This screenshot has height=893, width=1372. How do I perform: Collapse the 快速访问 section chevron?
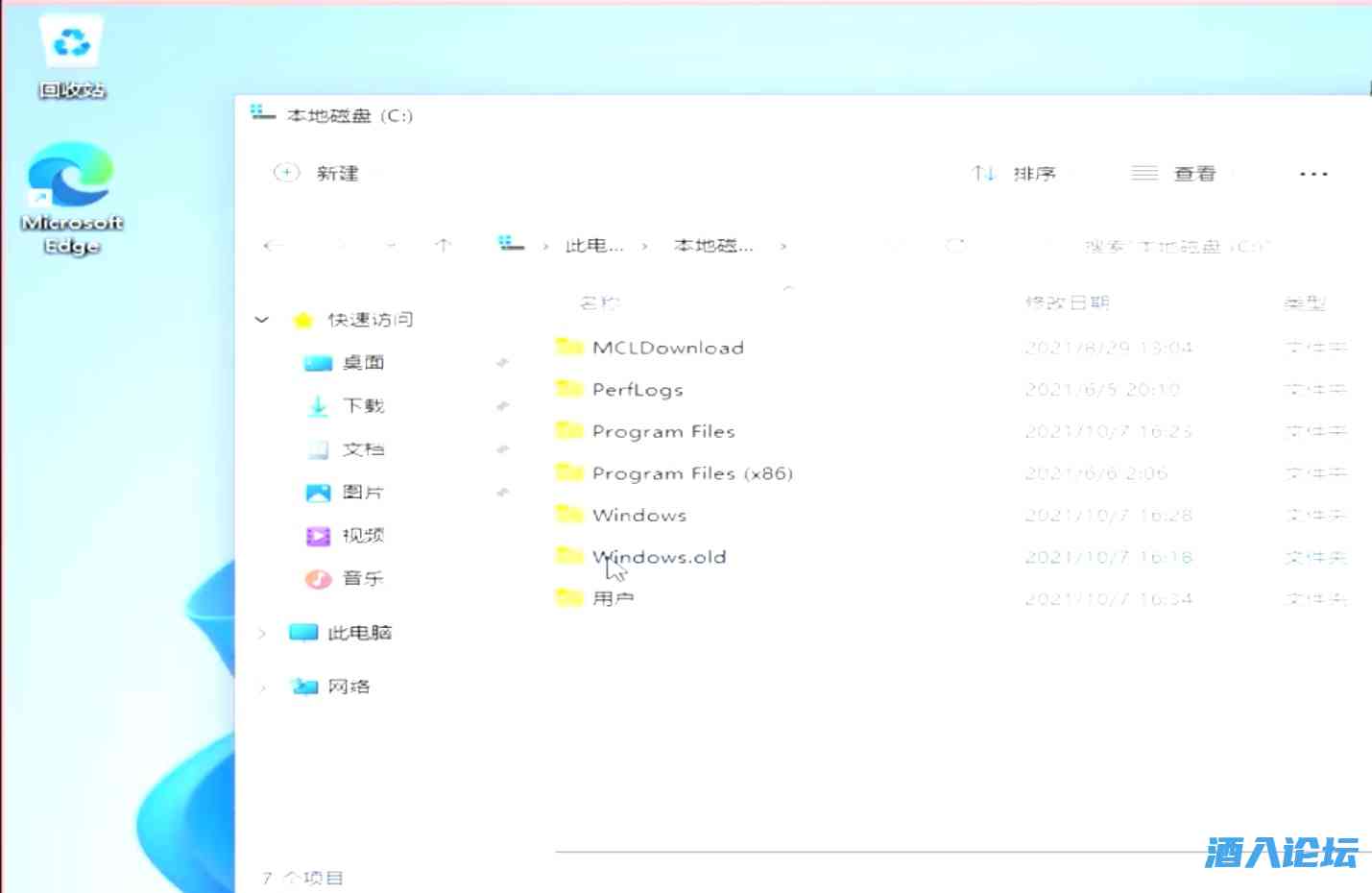262,319
